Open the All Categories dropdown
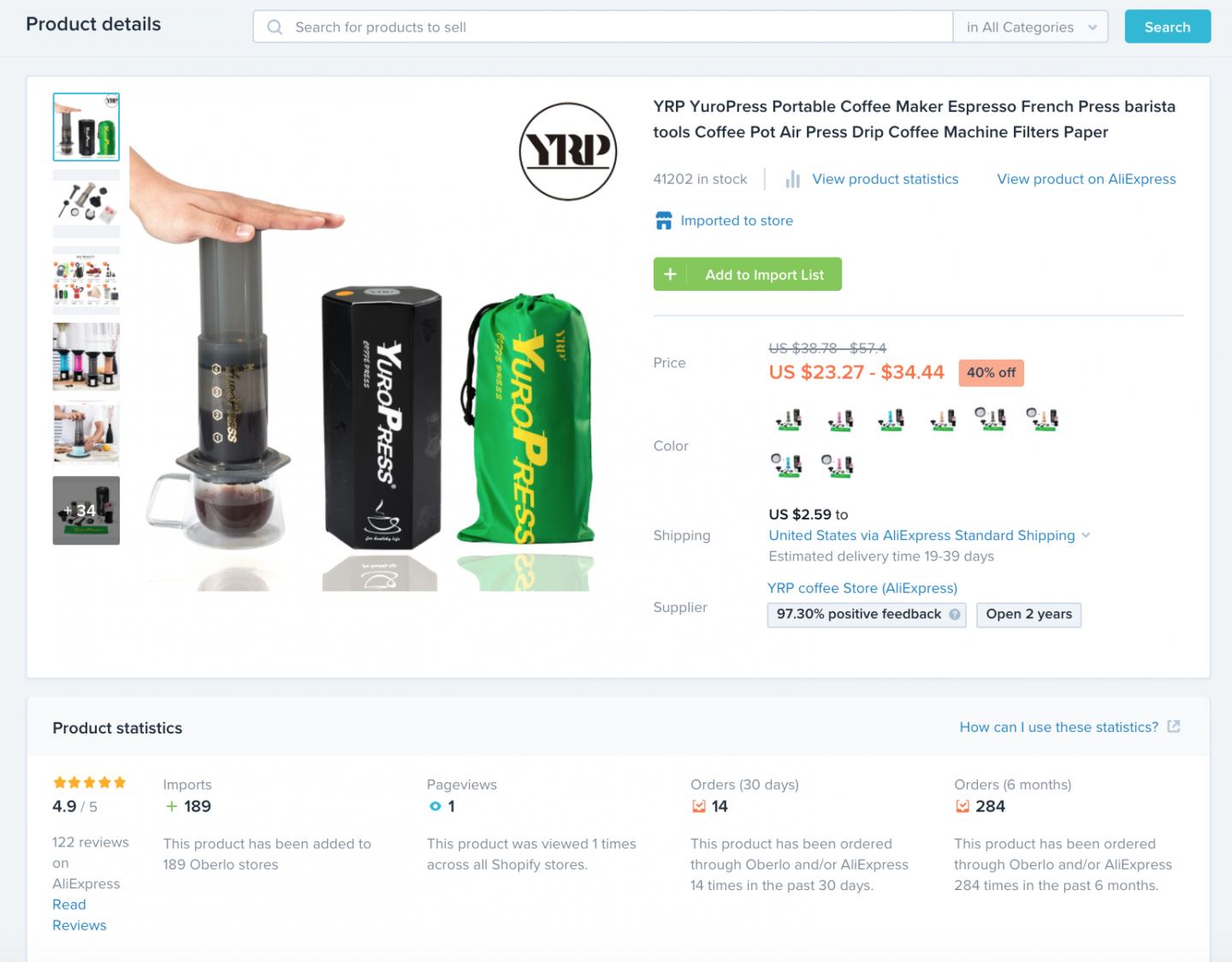 (1031, 27)
